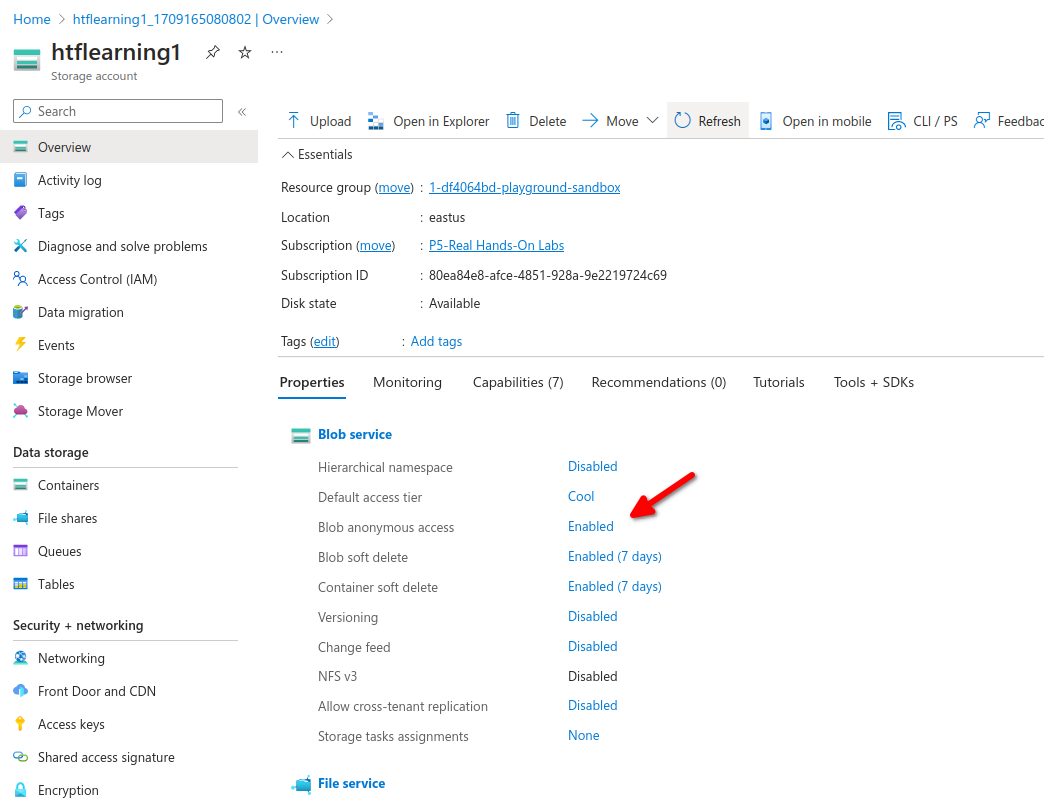Click Open in mobile icon
1044x800 pixels.
(766, 121)
